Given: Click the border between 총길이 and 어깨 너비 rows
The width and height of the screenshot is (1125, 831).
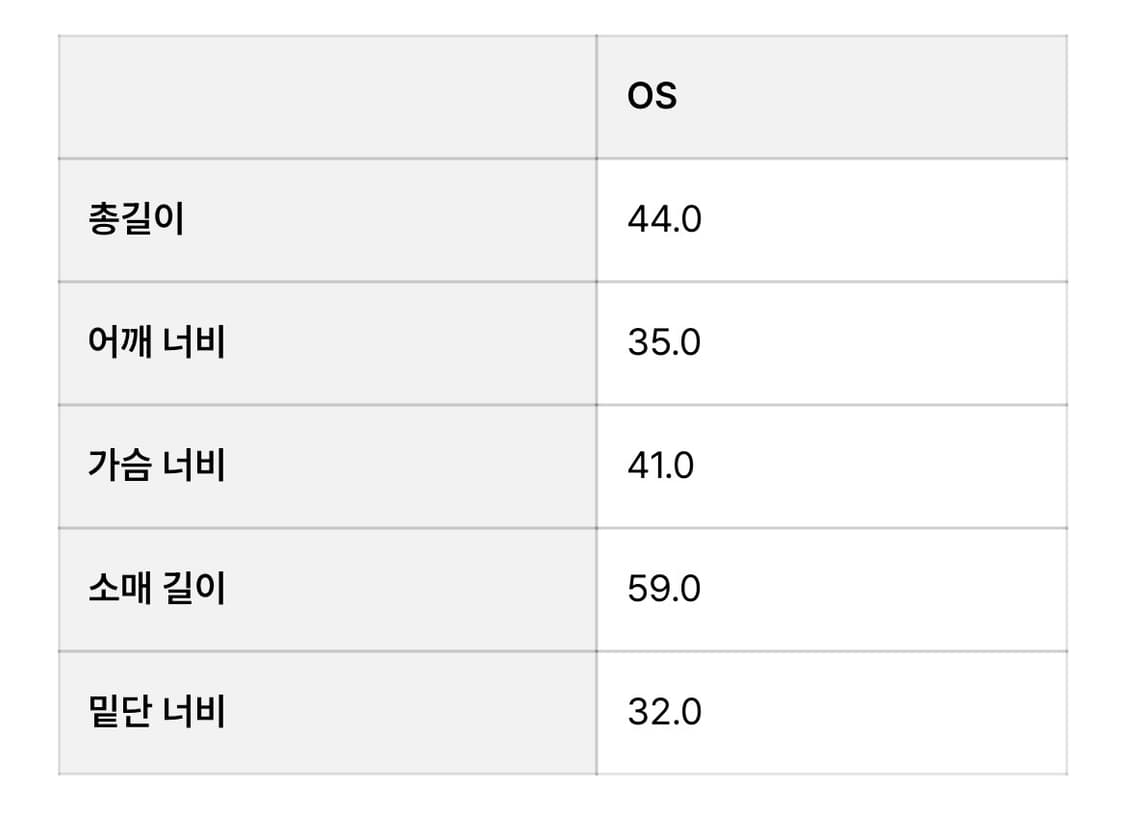Looking at the screenshot, I should point(562,282).
